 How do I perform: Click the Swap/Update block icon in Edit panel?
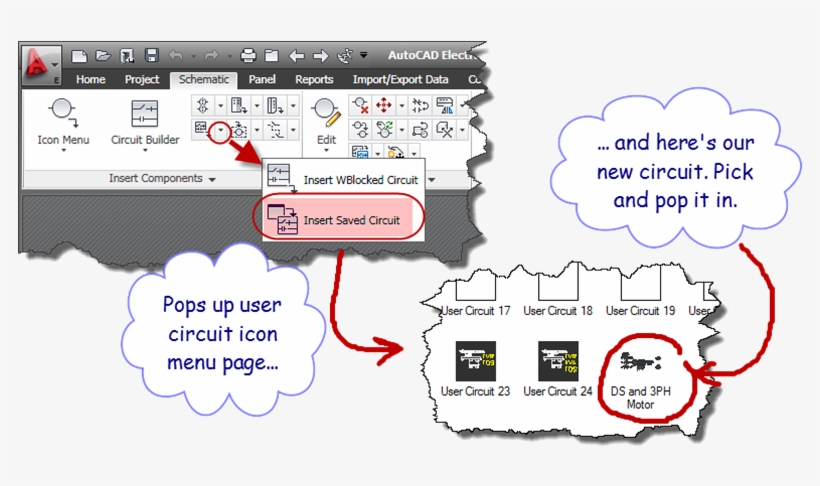point(421,129)
